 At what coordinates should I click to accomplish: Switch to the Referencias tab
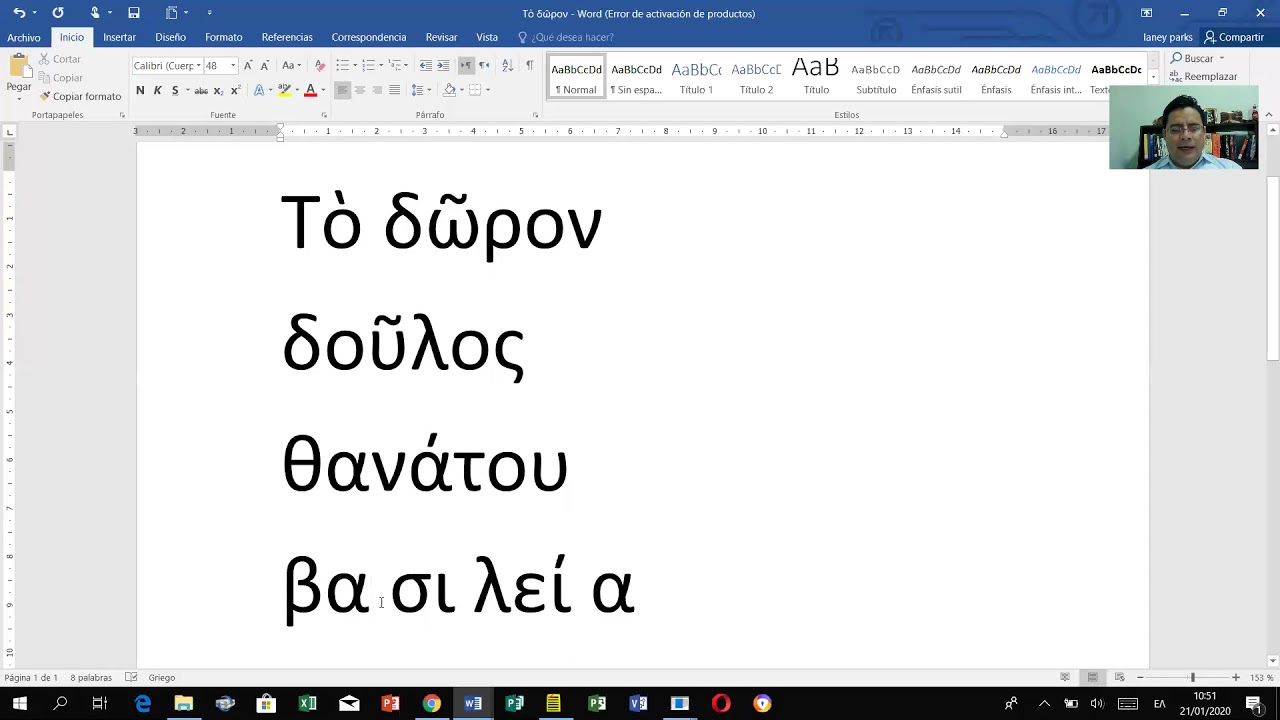point(287,37)
